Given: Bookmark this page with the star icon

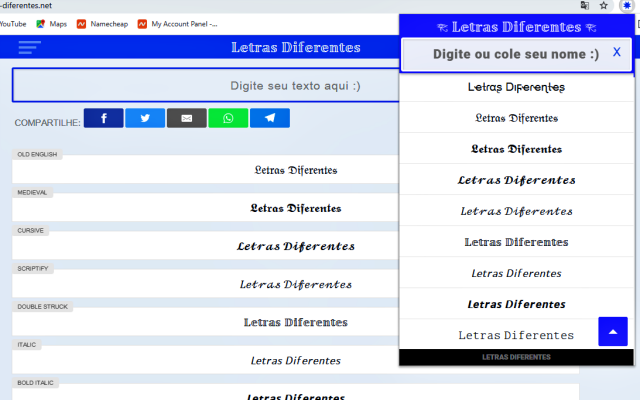Looking at the screenshot, I should pos(604,5).
